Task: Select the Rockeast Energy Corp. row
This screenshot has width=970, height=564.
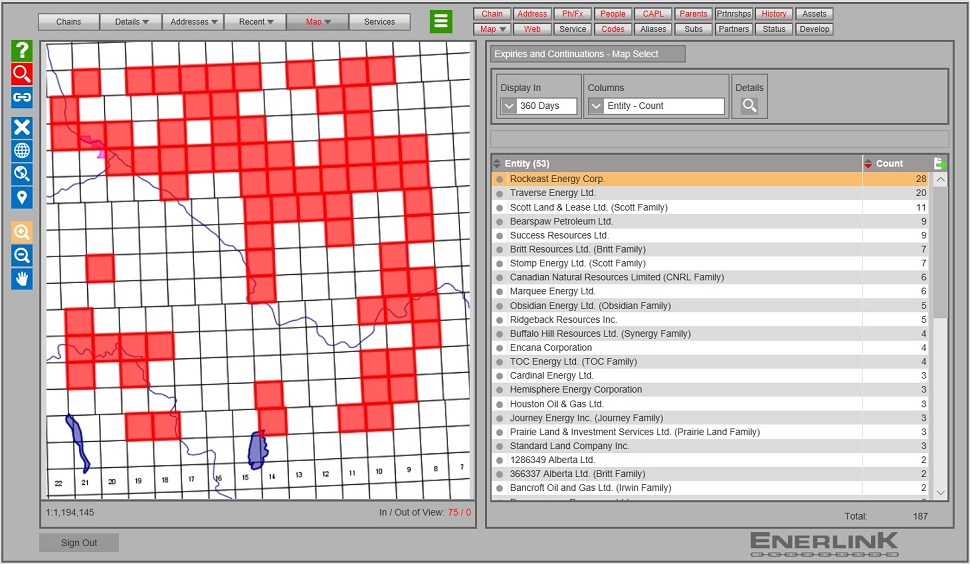Action: 710,179
